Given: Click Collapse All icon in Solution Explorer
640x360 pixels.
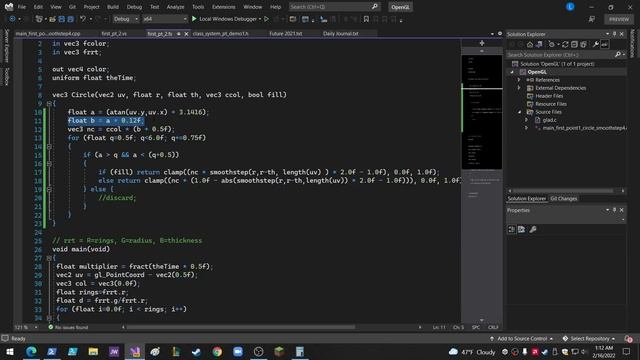Looking at the screenshot, I should click(x=574, y=44).
